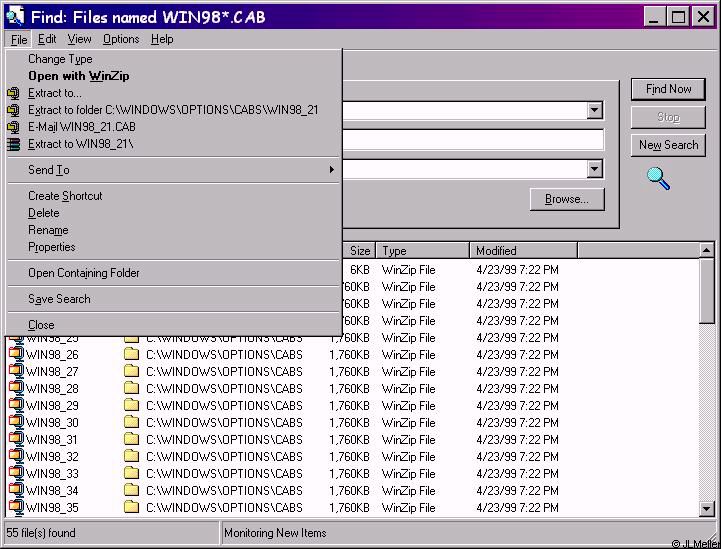Click the folder path in the WIN98_29 row
This screenshot has width=721, height=549.
tap(224, 406)
